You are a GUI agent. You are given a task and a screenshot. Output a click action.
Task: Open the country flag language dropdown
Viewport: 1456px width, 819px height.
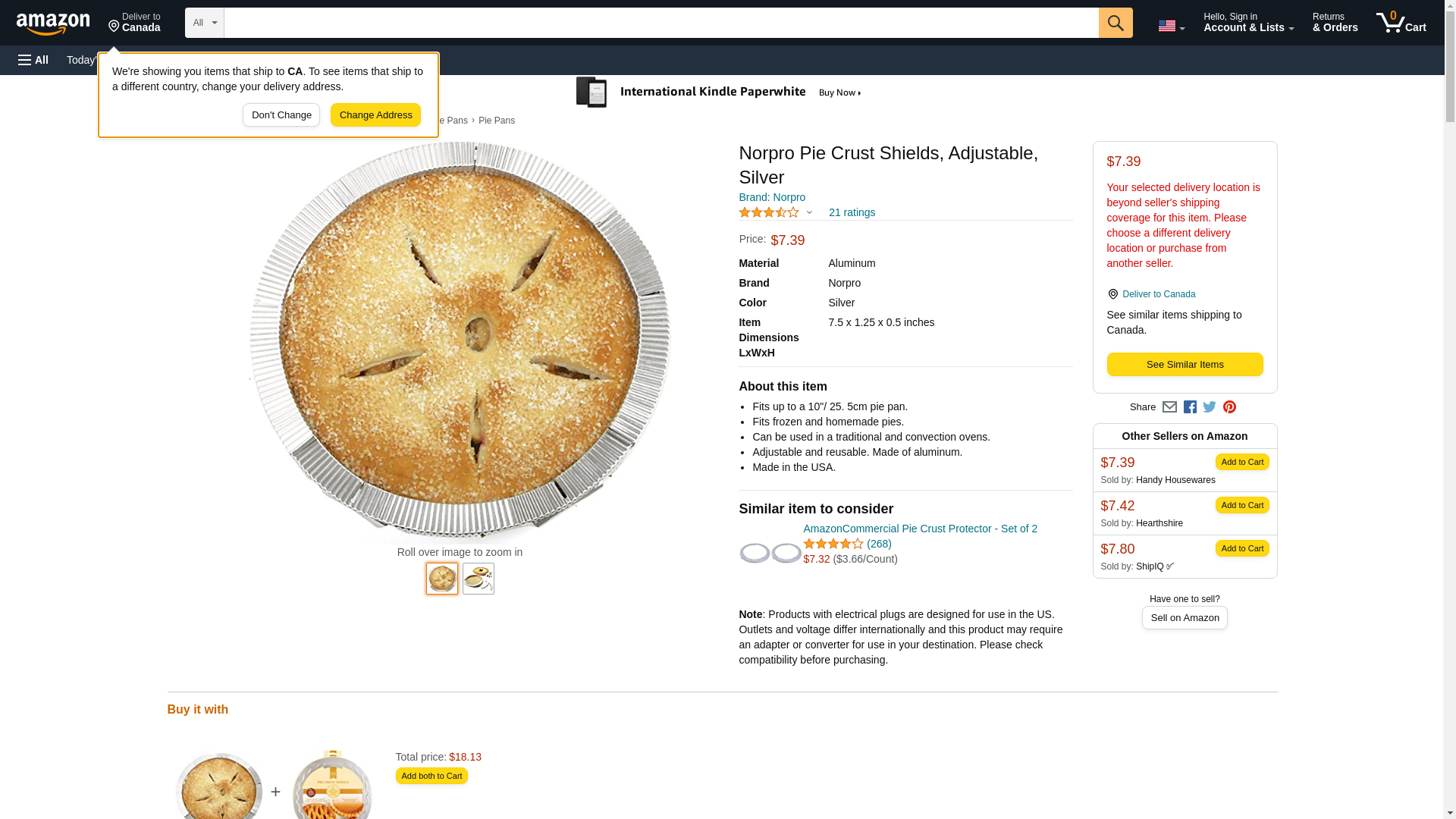click(x=1171, y=26)
